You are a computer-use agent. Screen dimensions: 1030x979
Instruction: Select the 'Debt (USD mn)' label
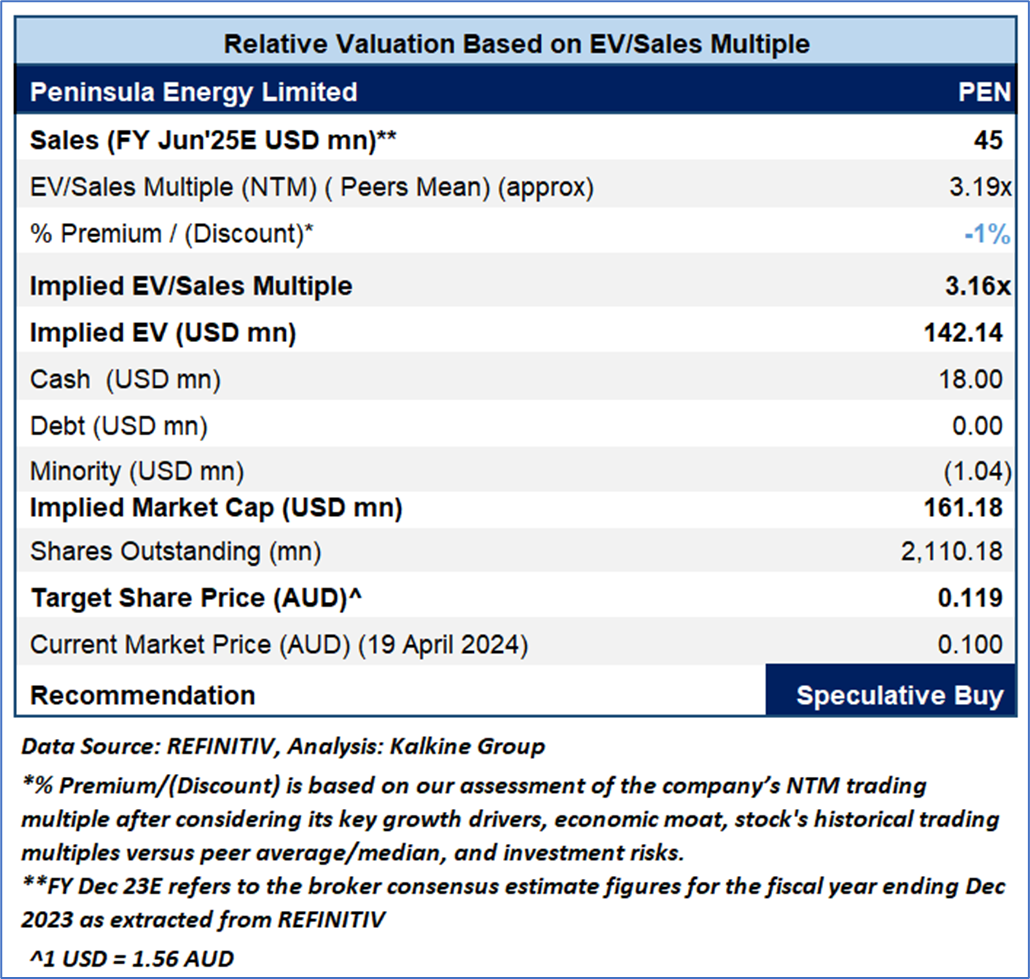[119, 426]
